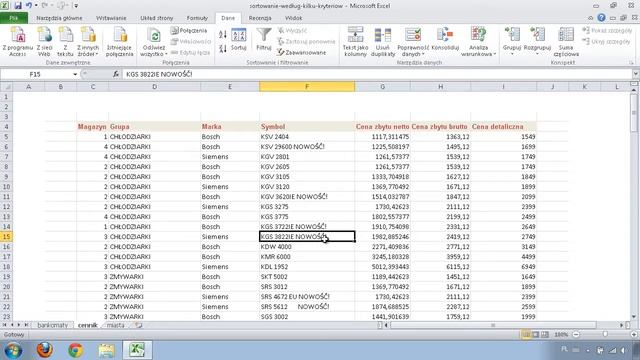Open Tekst jako kolumny tool
The height and width of the screenshot is (360, 640).
[355, 42]
